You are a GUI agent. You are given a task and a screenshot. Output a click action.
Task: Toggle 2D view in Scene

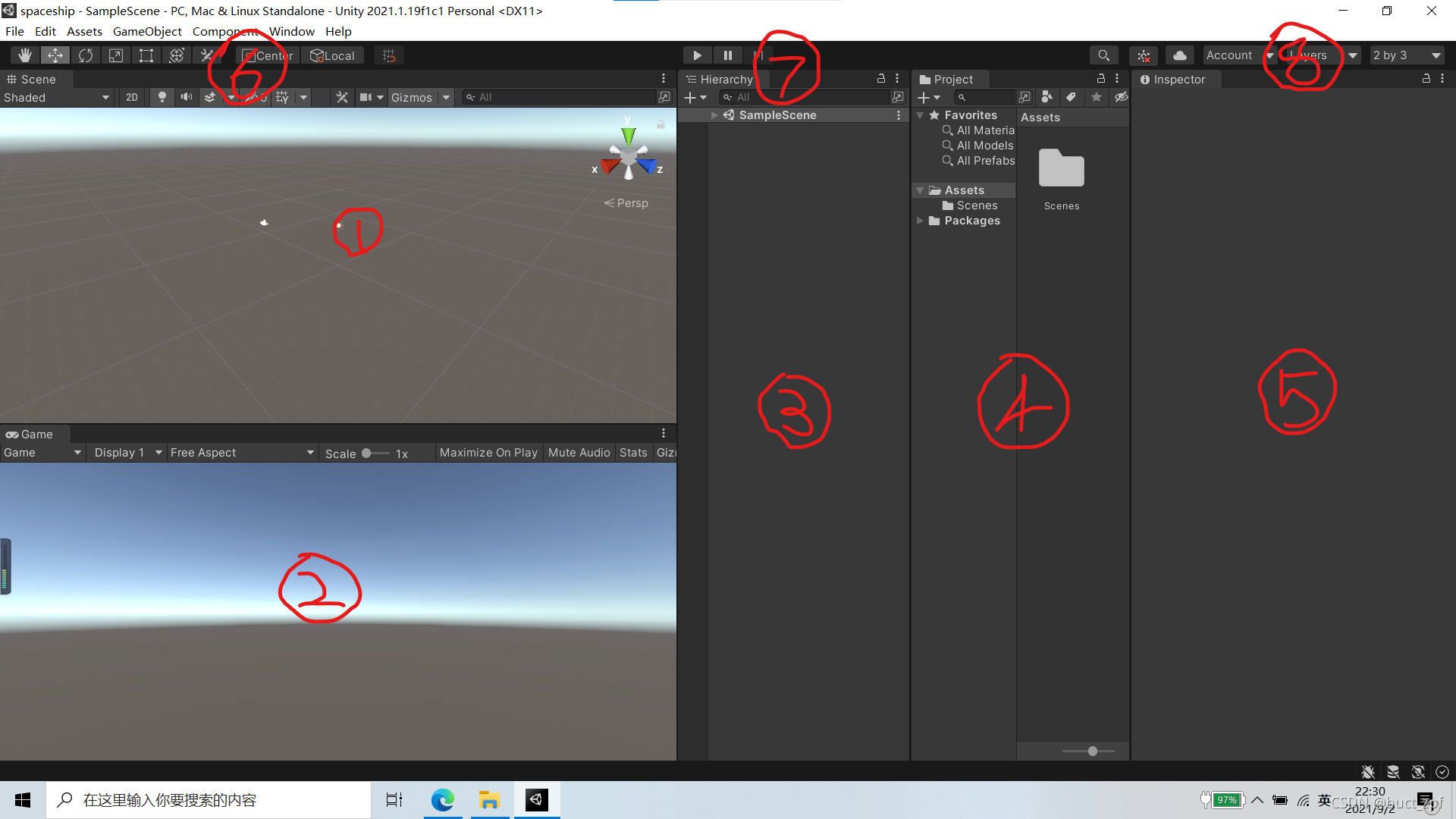coord(132,97)
